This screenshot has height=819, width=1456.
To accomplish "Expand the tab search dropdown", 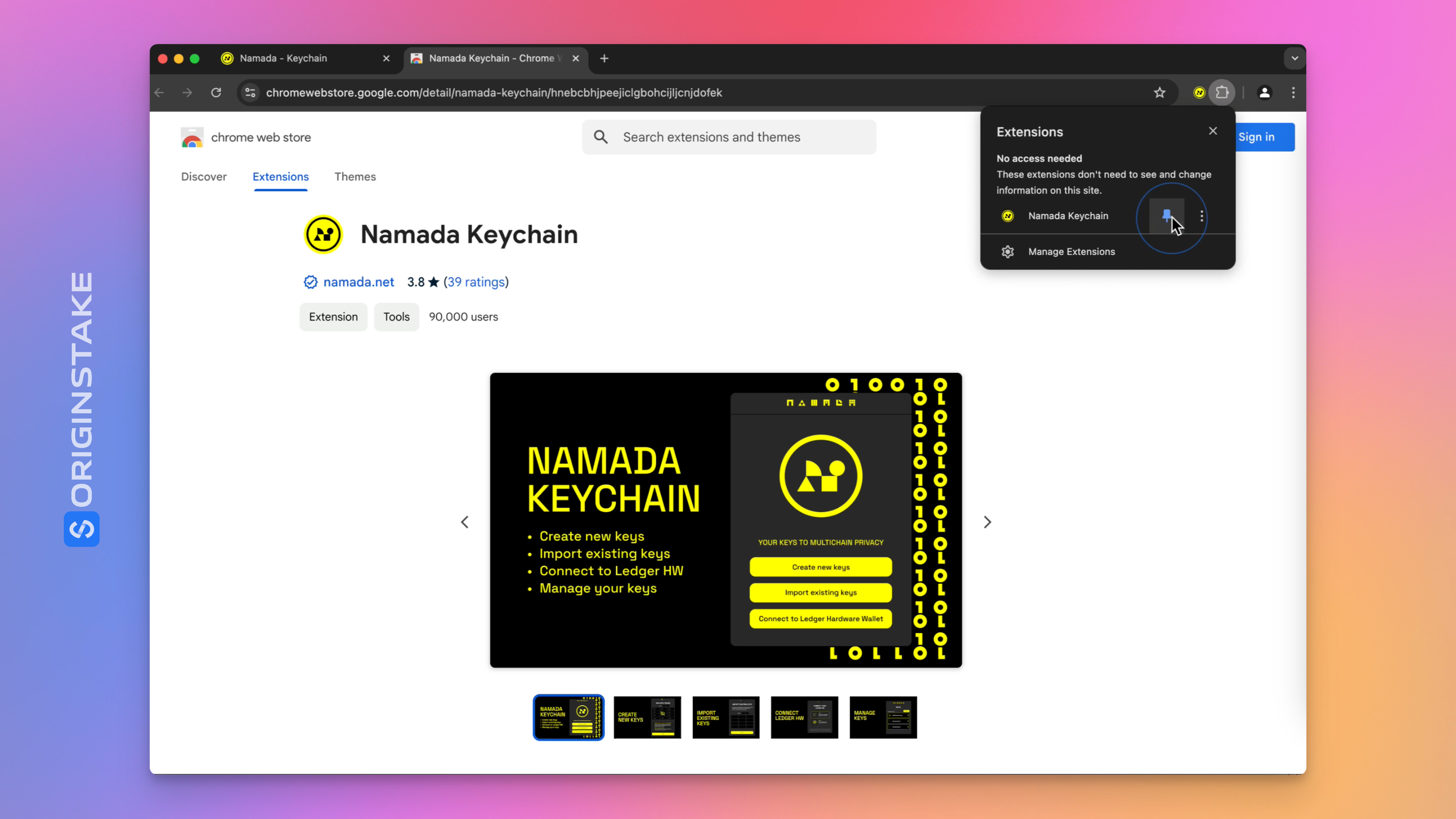I will pos(1294,58).
